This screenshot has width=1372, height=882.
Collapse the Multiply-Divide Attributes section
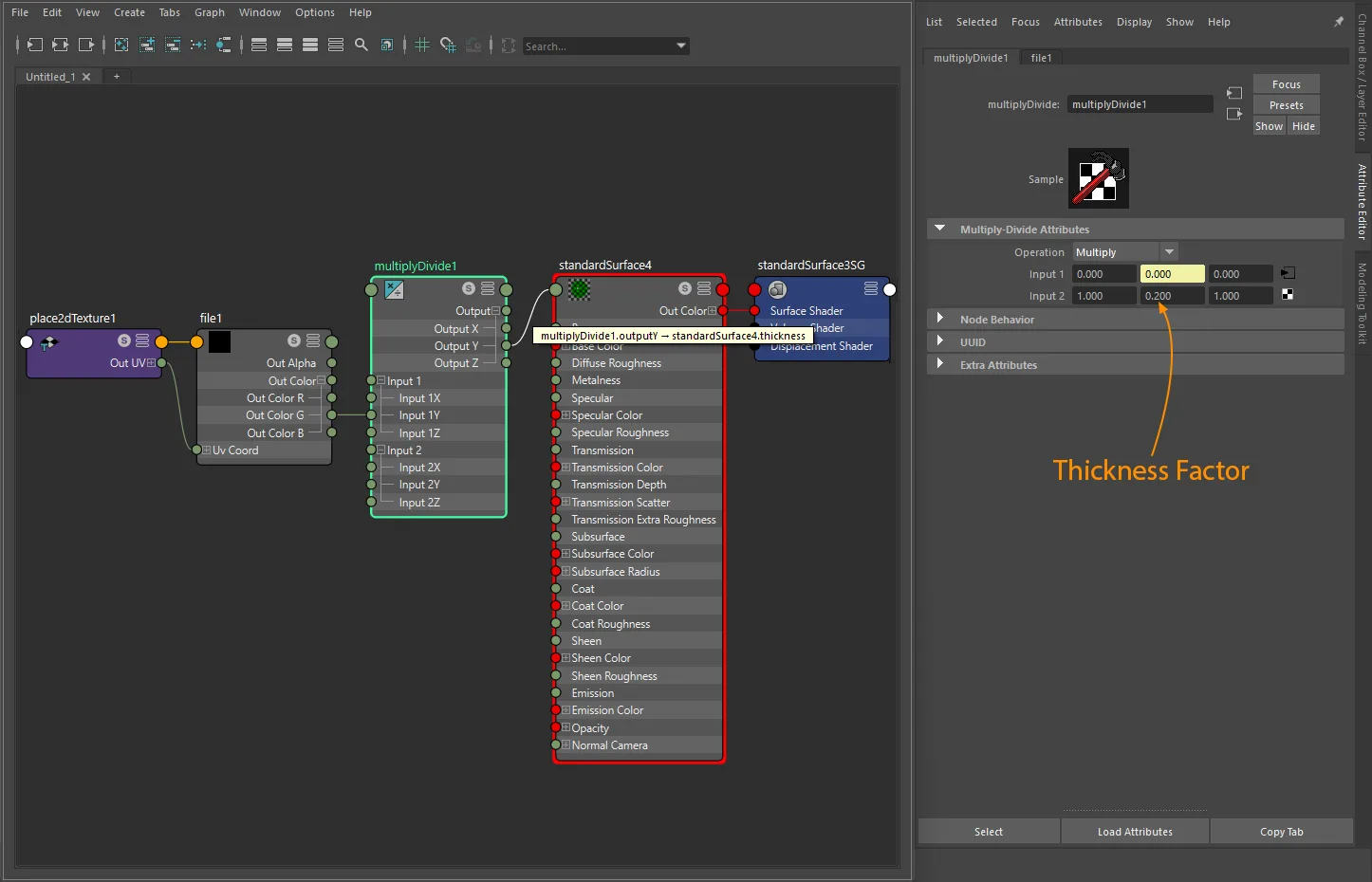(x=940, y=229)
